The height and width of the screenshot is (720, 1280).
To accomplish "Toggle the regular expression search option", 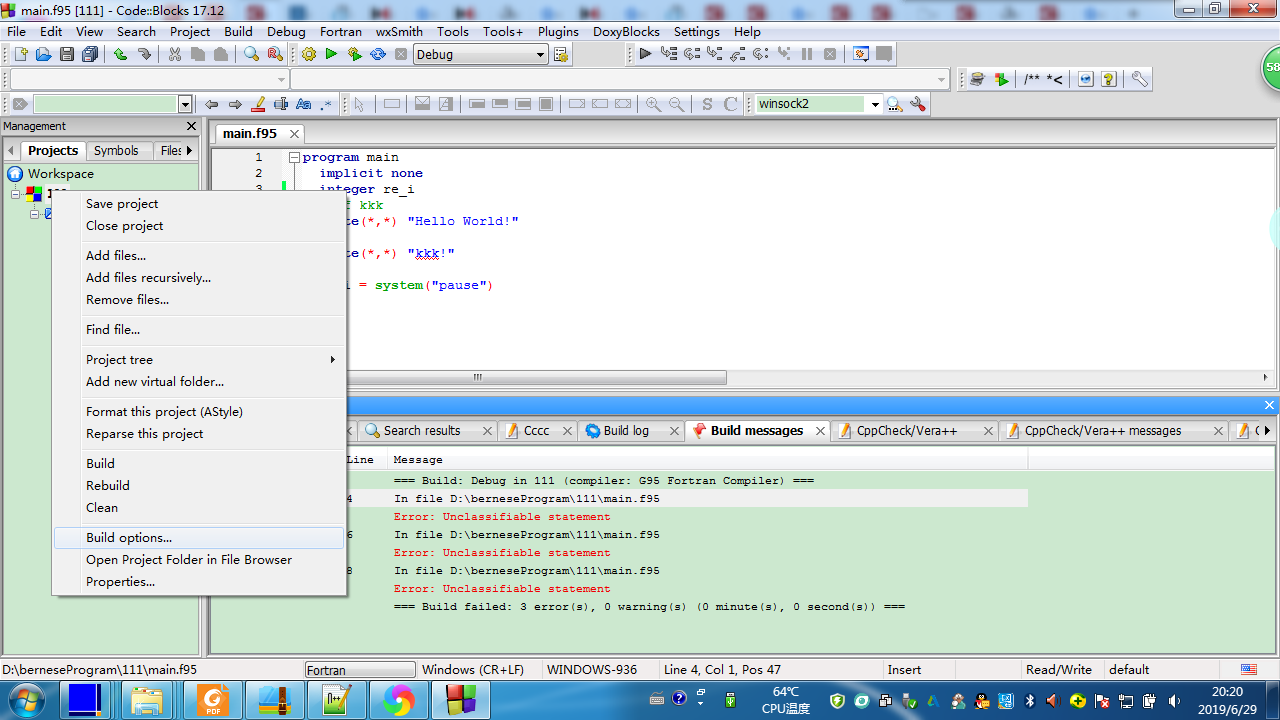I will pyautogui.click(x=327, y=104).
